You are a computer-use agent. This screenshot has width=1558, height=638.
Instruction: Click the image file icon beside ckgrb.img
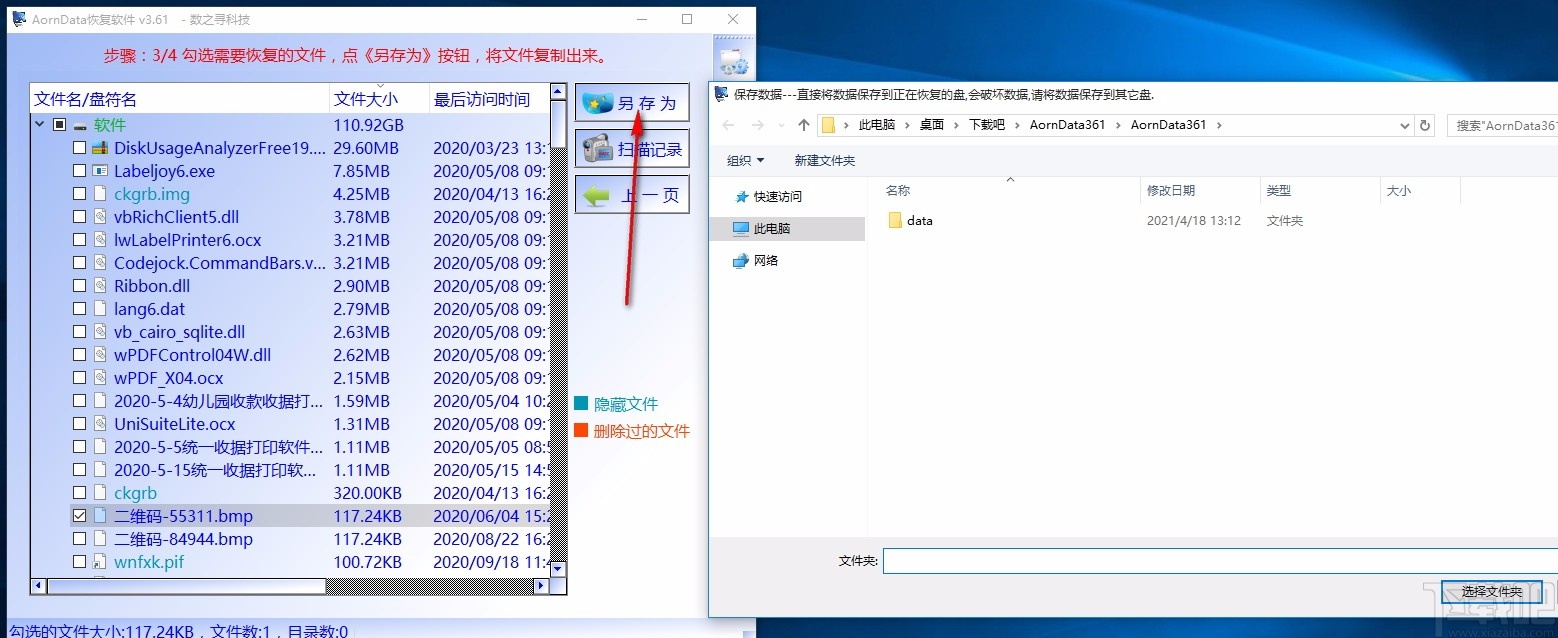pos(99,193)
